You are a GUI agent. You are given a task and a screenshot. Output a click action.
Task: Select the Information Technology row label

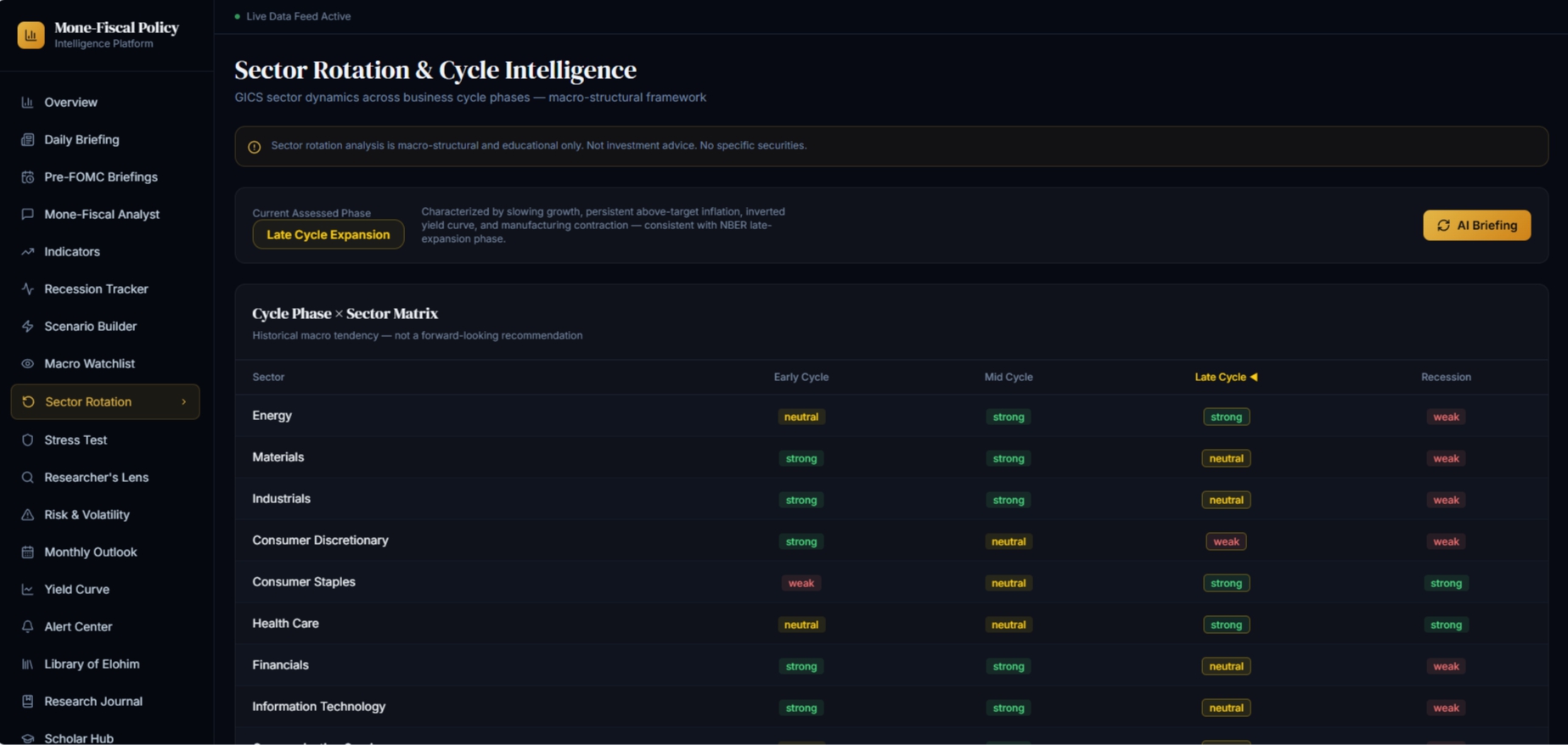click(x=318, y=706)
